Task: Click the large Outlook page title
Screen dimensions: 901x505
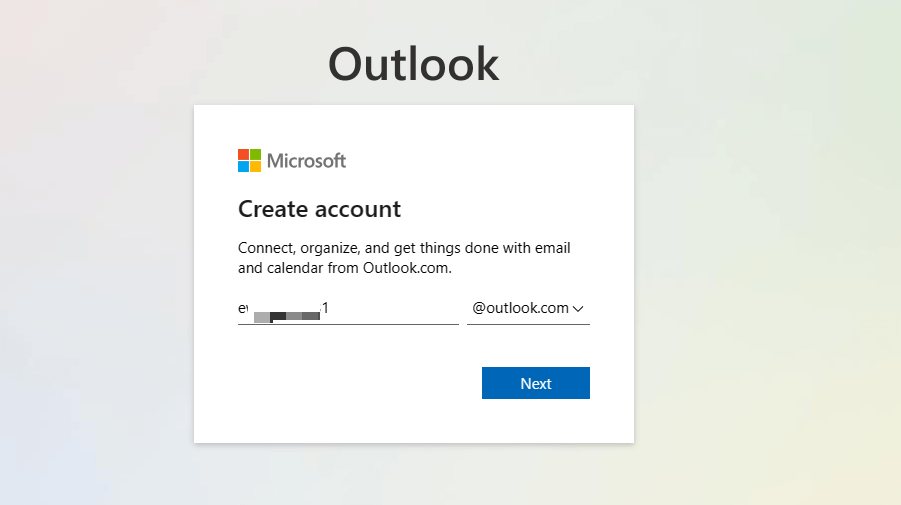Action: click(x=413, y=64)
